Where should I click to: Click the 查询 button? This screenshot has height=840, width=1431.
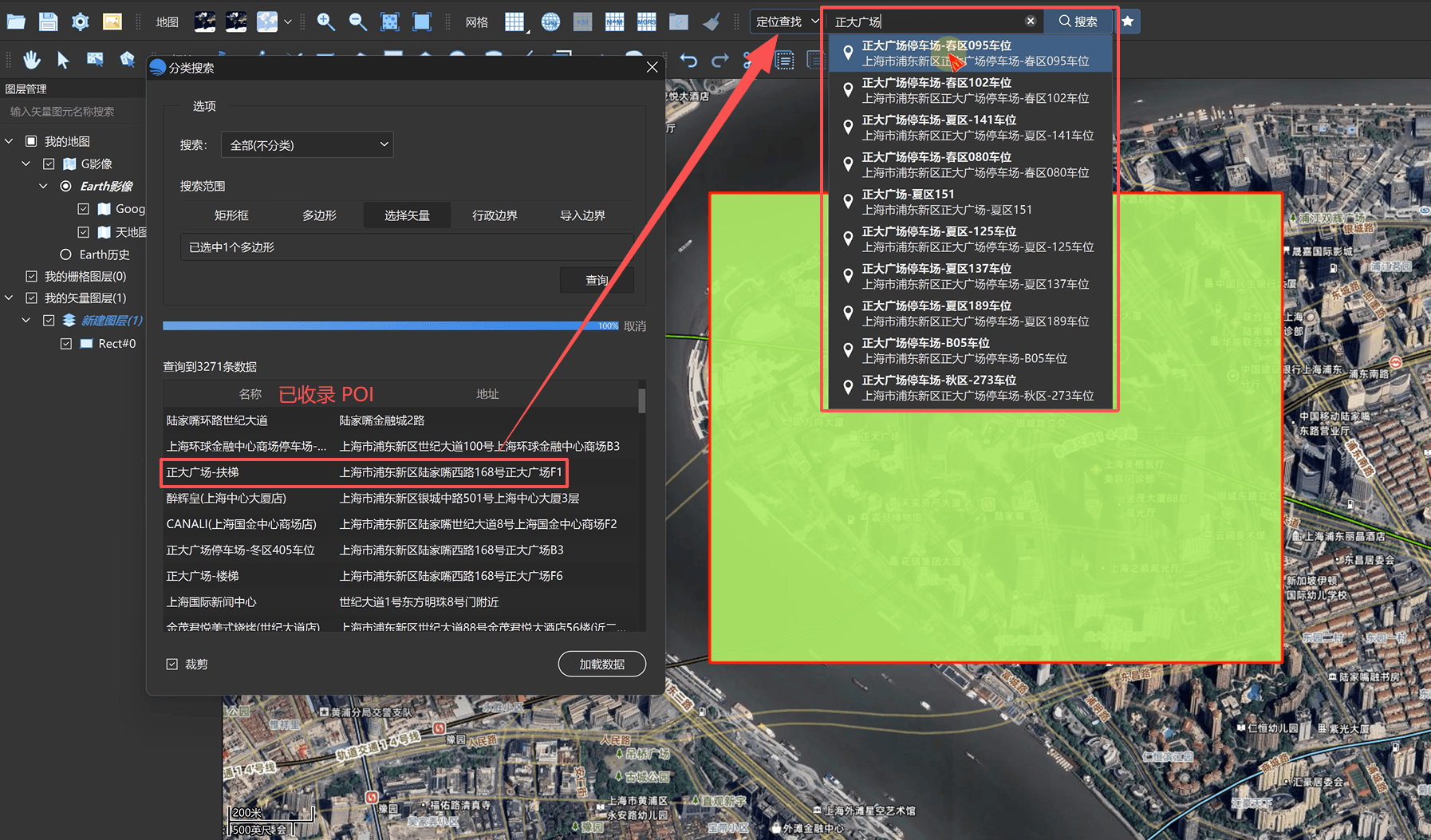597,280
